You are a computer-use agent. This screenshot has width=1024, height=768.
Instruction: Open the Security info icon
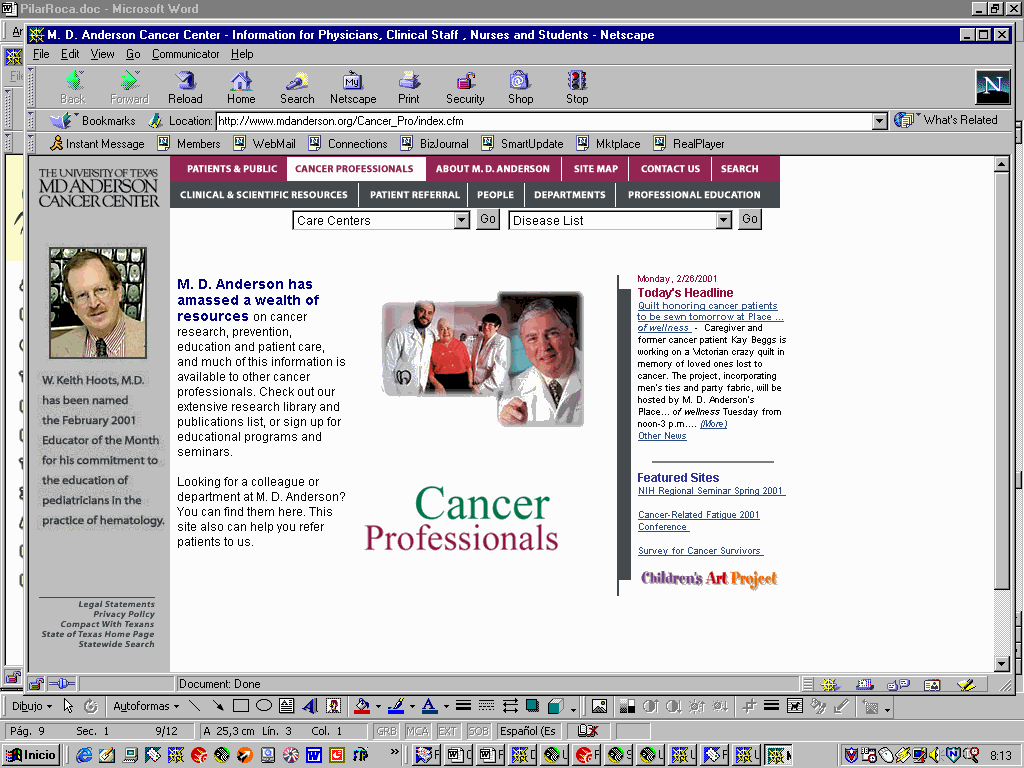coord(465,87)
